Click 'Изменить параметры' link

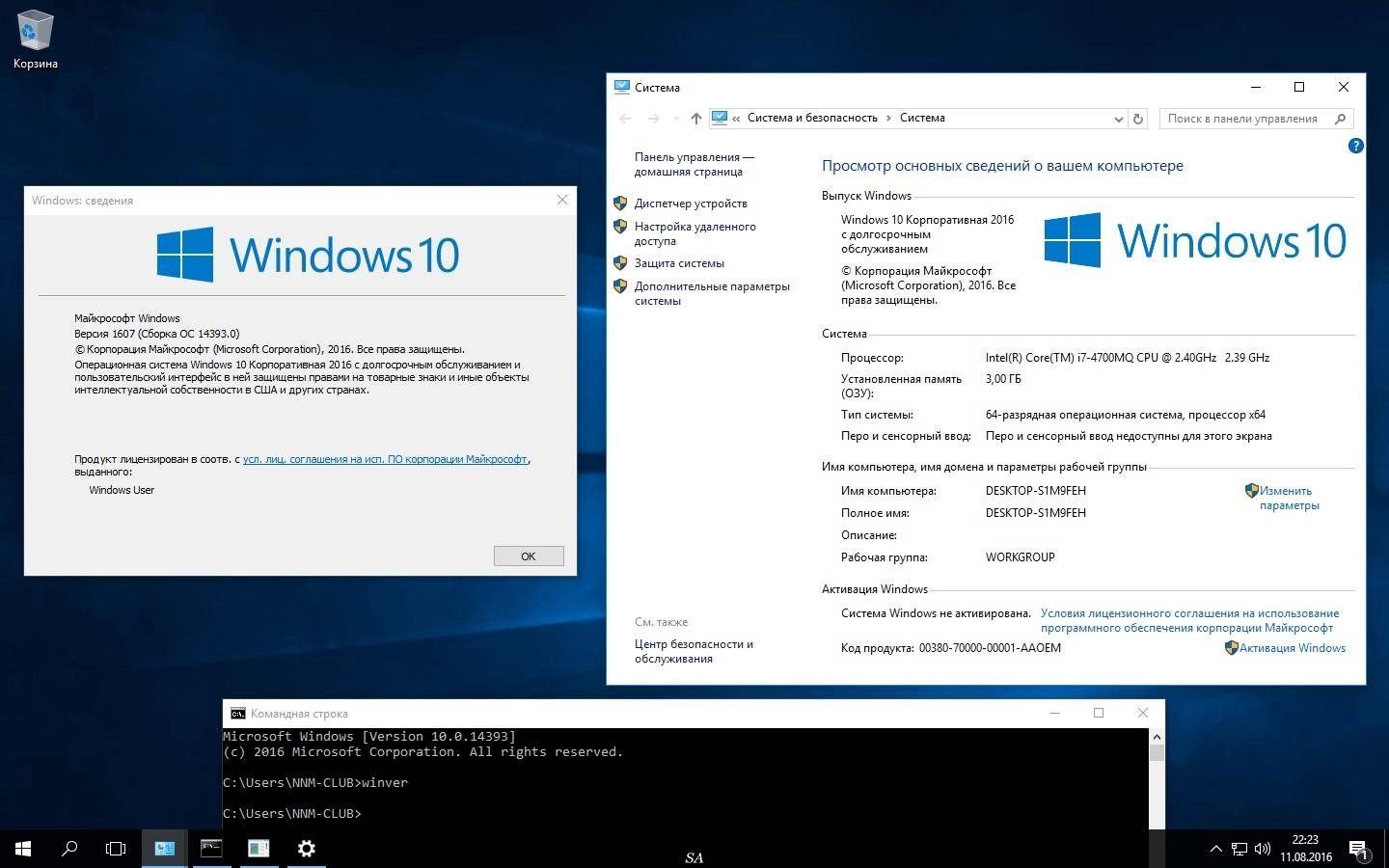[1289, 498]
